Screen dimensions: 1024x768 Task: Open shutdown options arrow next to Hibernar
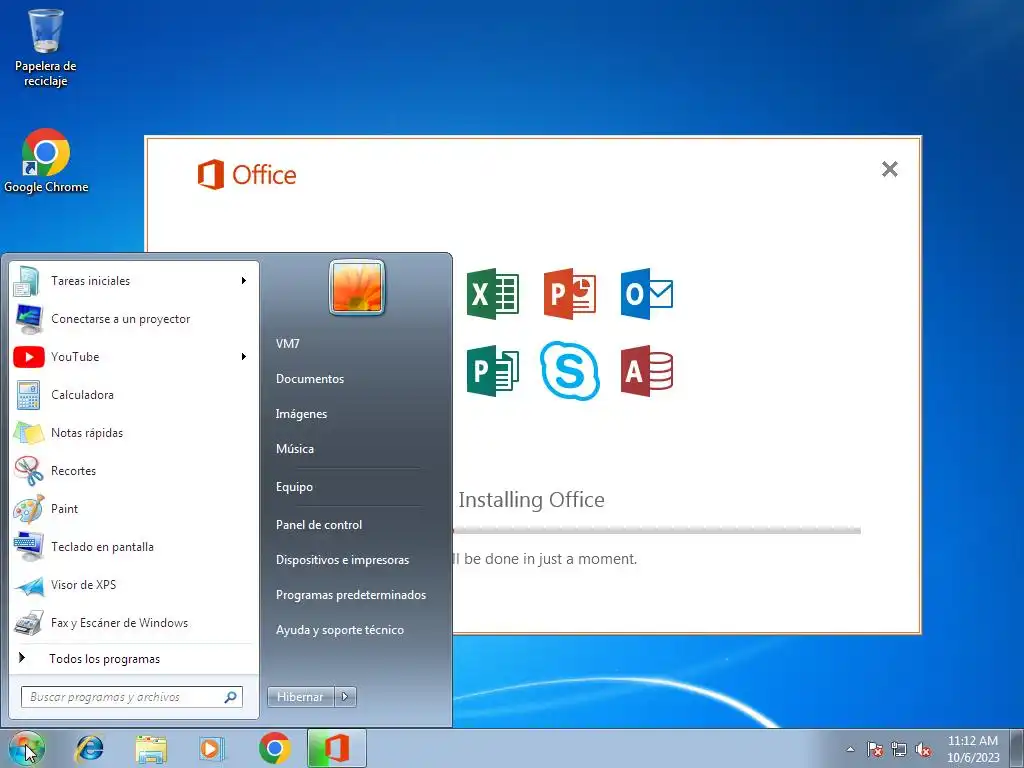pos(345,697)
